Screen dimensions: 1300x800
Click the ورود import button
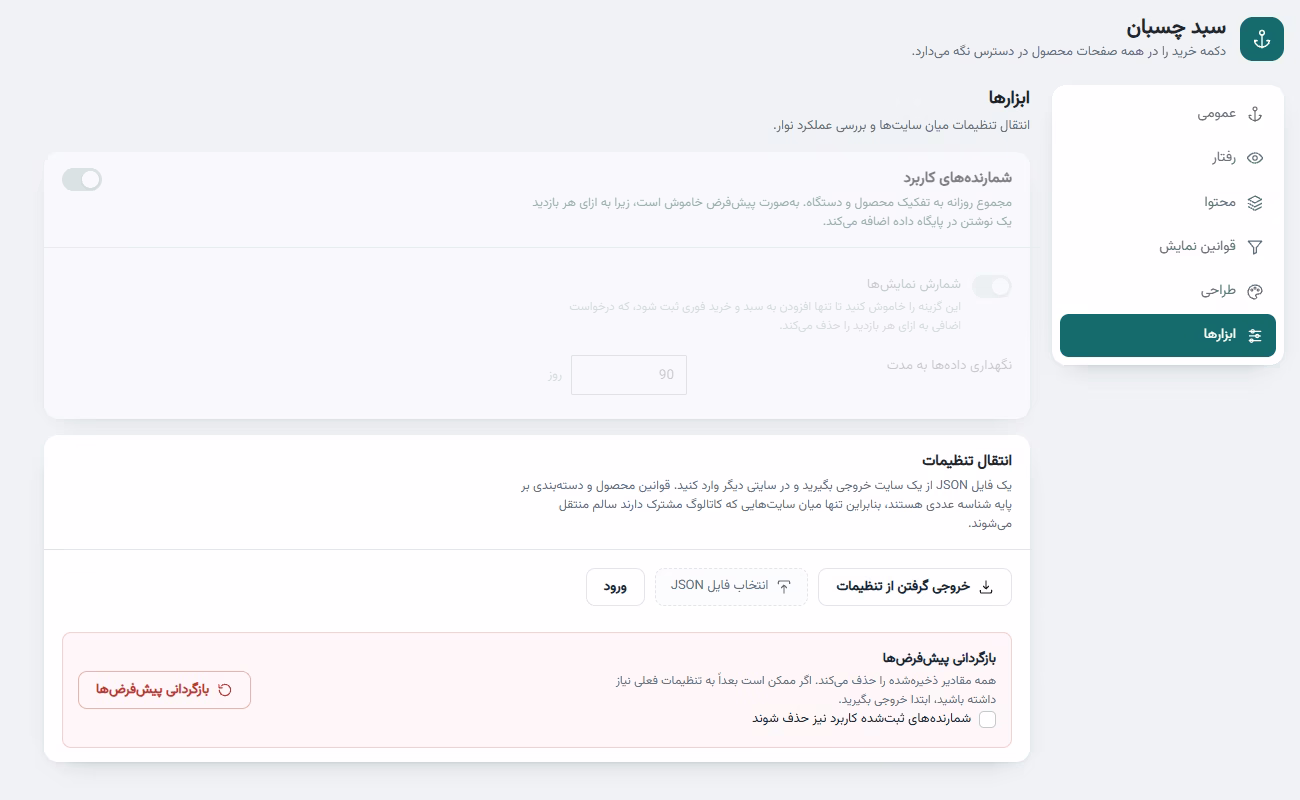[x=615, y=587]
